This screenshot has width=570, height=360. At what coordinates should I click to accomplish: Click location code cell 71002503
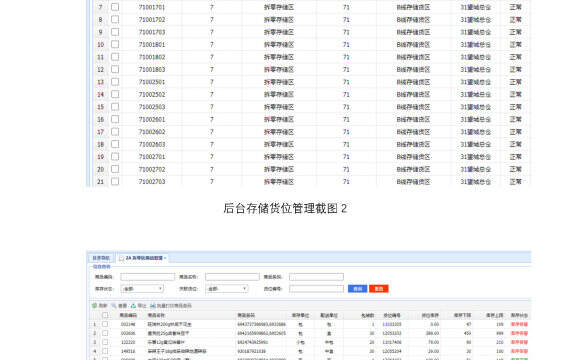(x=152, y=107)
